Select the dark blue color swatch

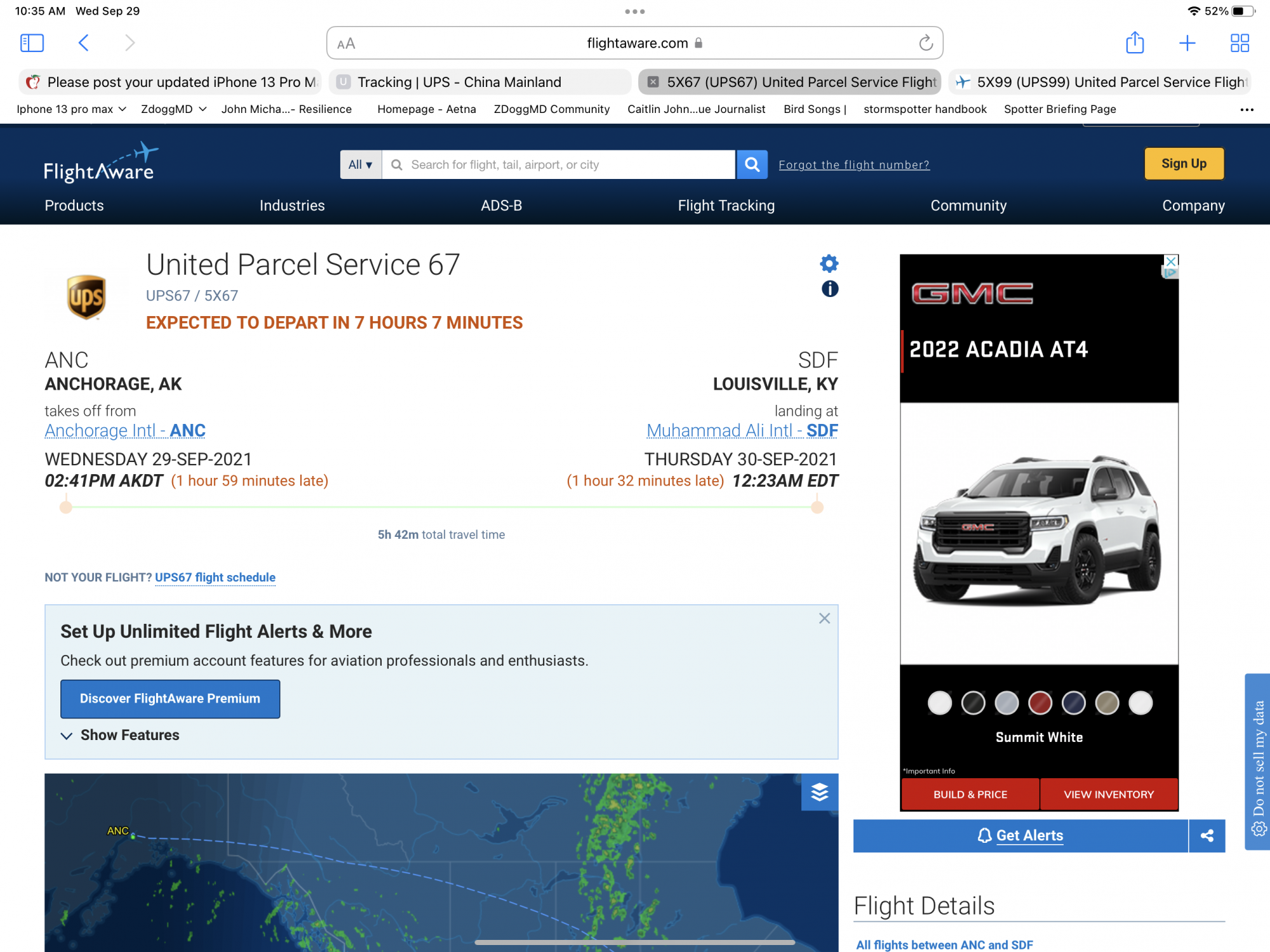[1074, 703]
